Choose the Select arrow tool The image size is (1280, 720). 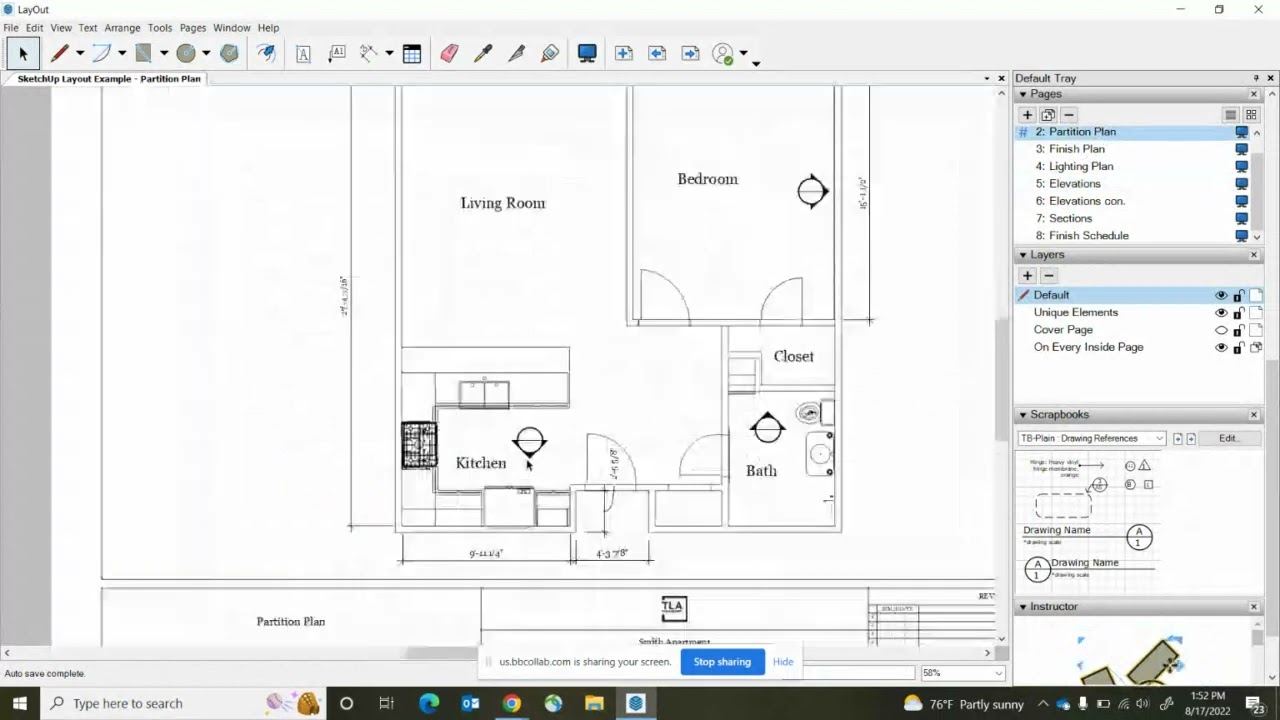pos(22,54)
